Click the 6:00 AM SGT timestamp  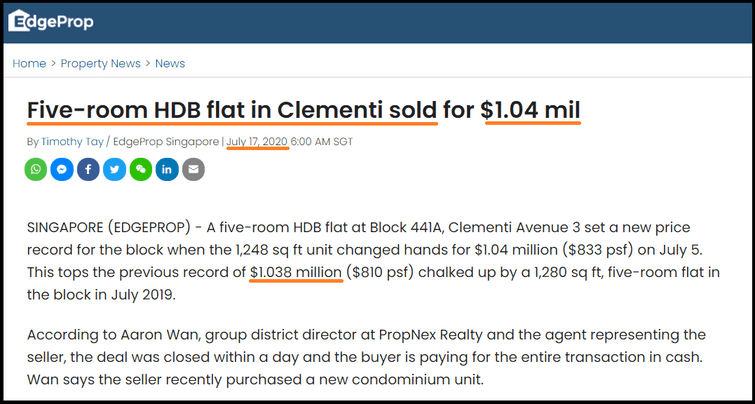pos(323,142)
